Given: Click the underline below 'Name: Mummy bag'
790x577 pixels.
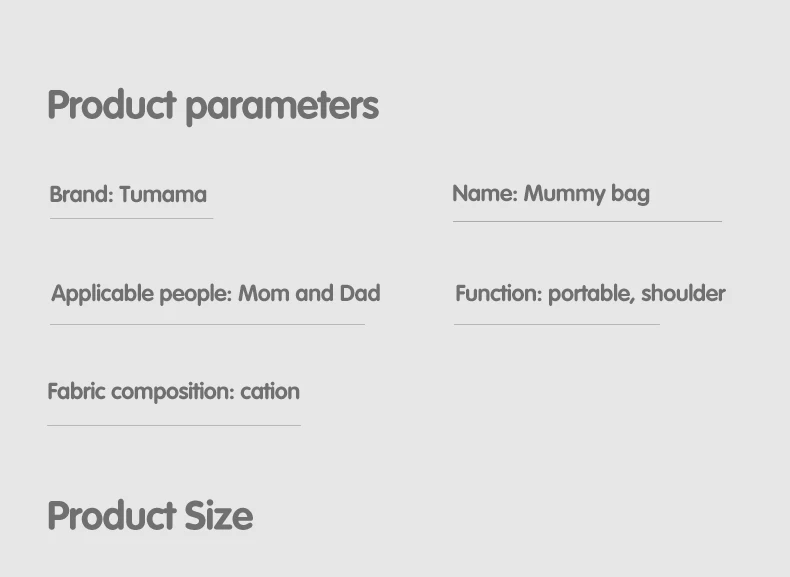Looking at the screenshot, I should tap(587, 221).
